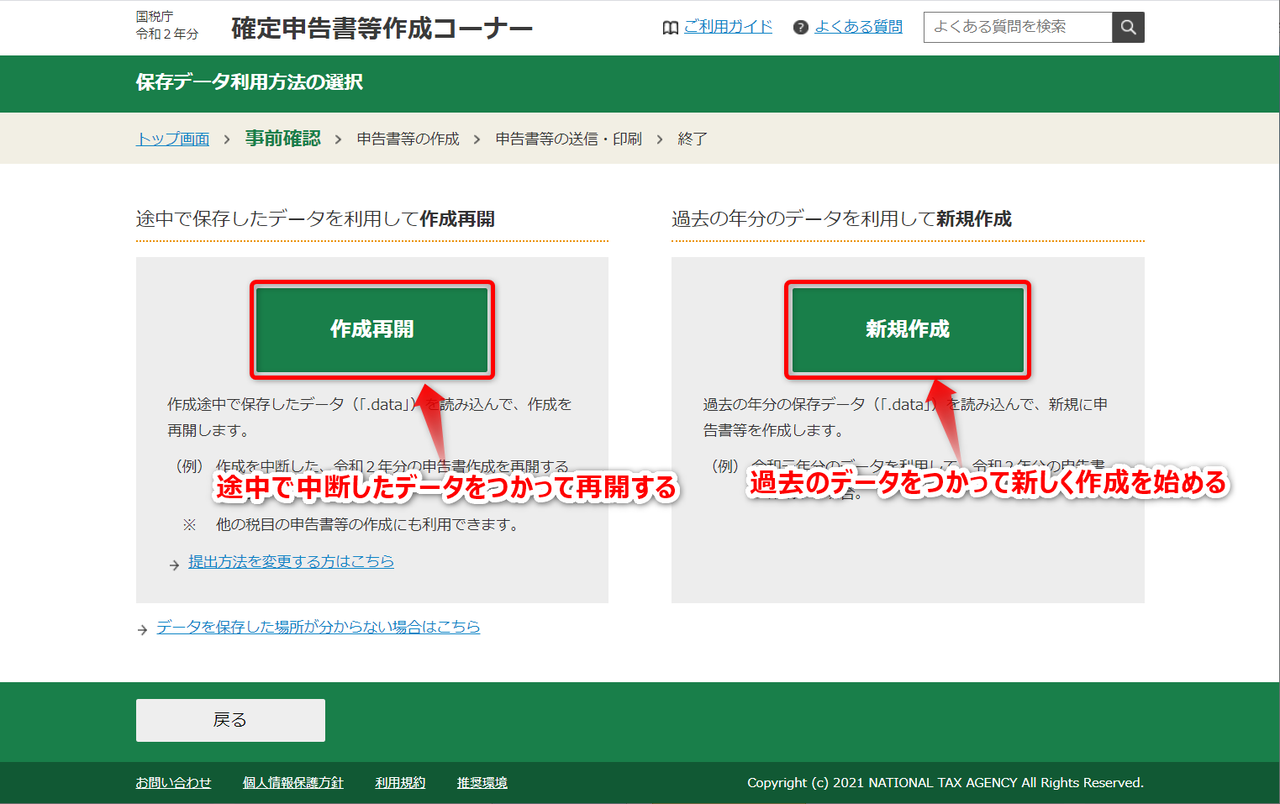Screen dimensions: 1280x804
Task: Open the お問い合わせ footer link
Action: click(174, 783)
